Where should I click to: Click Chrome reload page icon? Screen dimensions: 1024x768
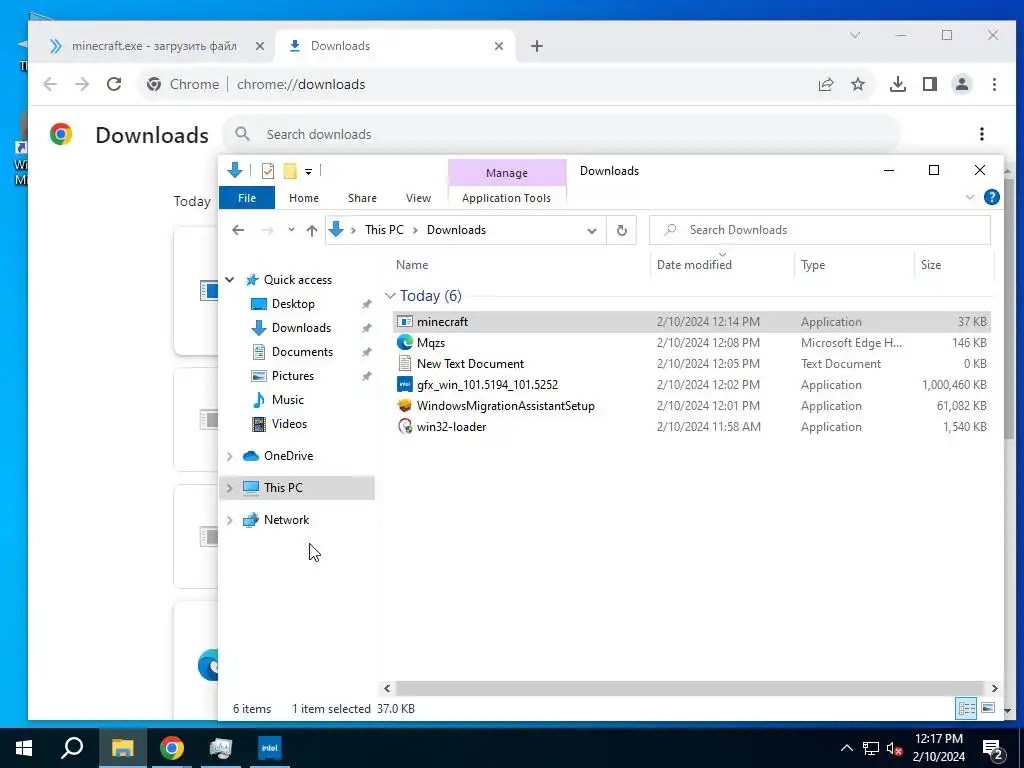114,84
